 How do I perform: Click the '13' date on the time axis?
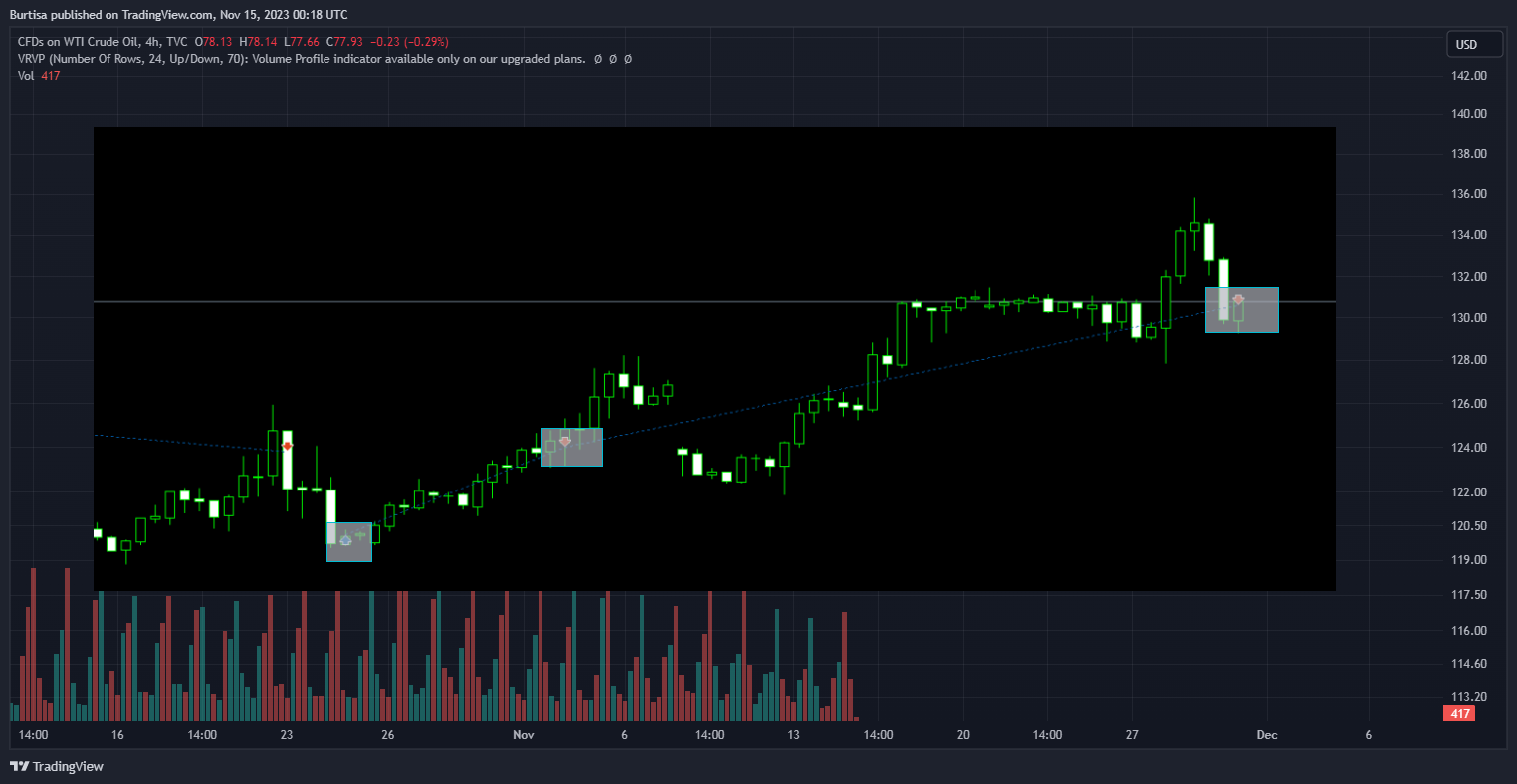793,735
